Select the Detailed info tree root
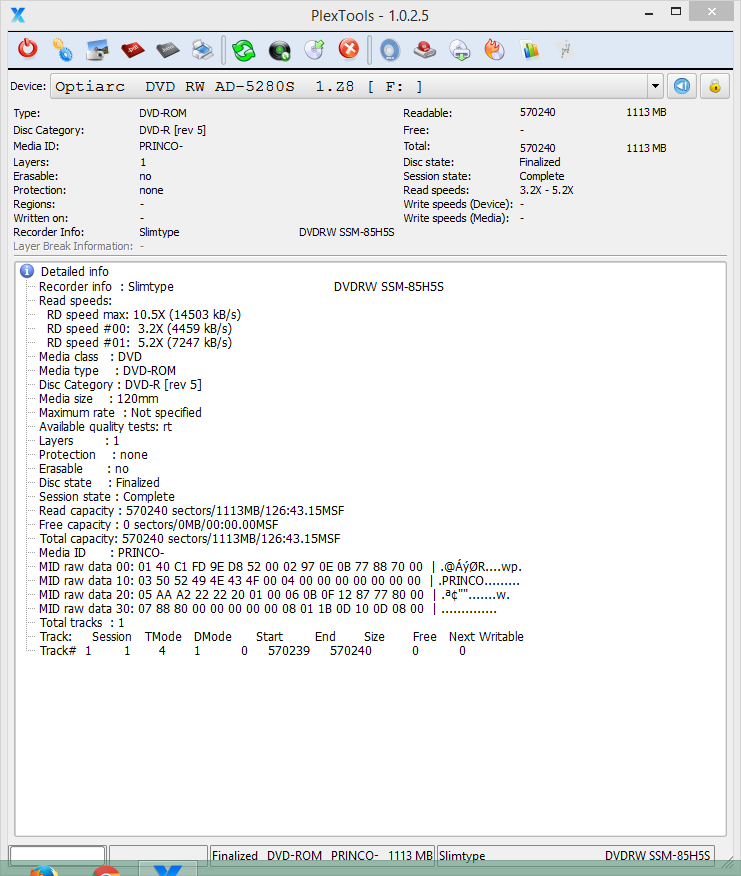Screen dimensions: 741x876 [75, 272]
